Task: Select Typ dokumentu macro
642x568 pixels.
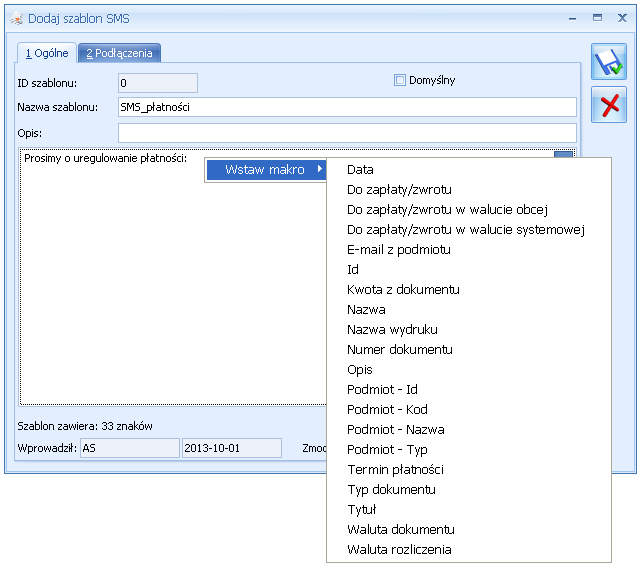Action: point(469,490)
